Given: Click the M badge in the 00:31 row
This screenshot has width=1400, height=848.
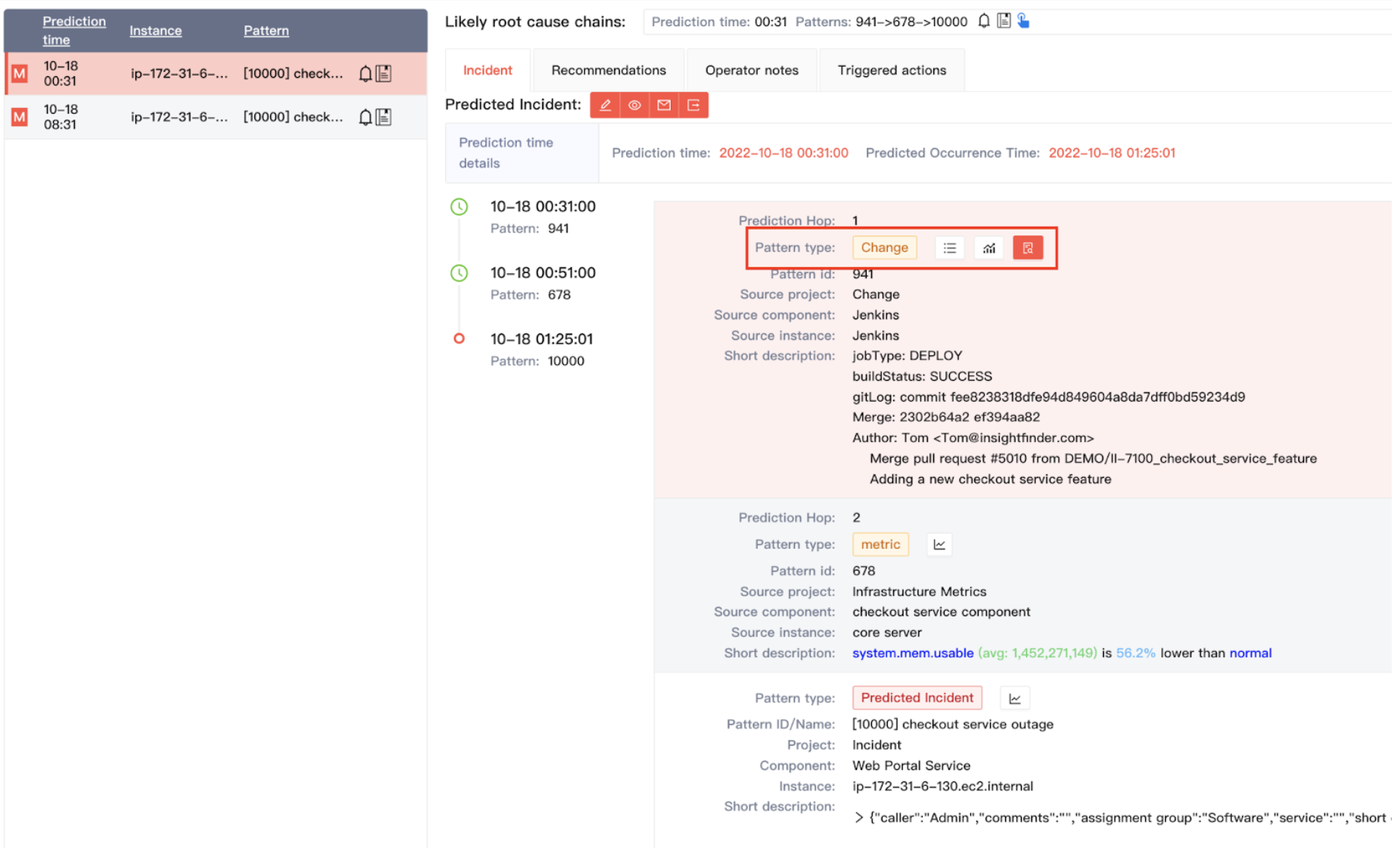Looking at the screenshot, I should click(20, 73).
